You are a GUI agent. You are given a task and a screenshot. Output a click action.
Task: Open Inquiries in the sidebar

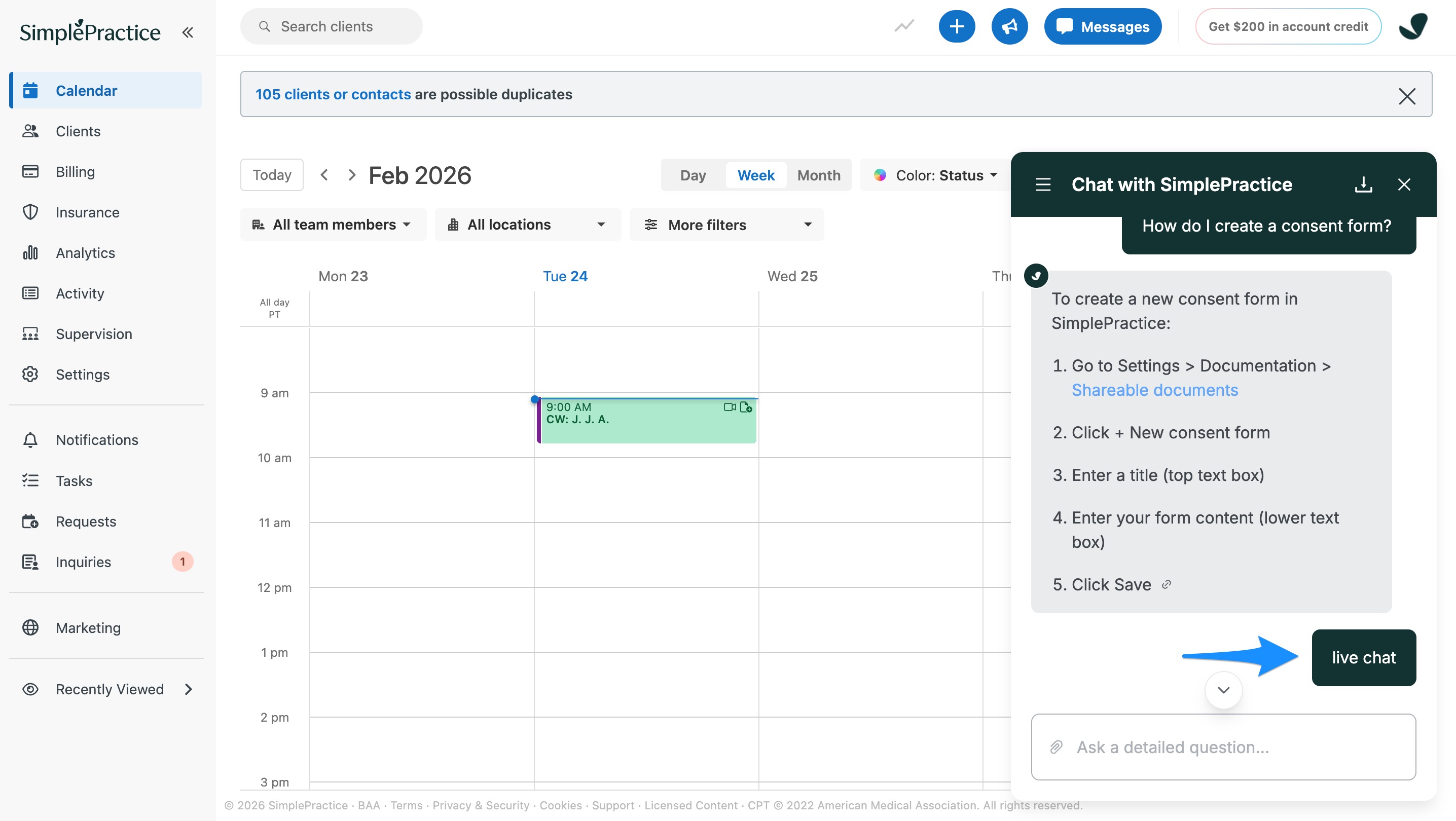click(x=105, y=562)
